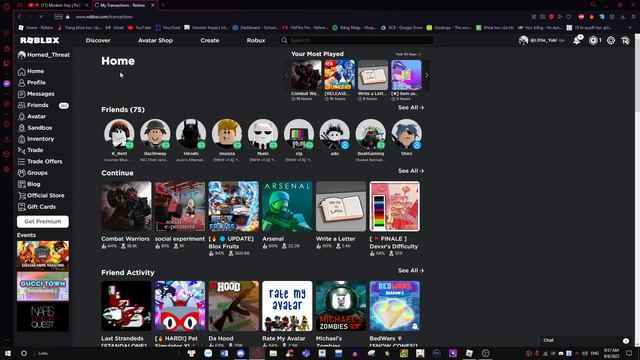Open Rate My Avatar thumbnail

[x=287, y=306]
